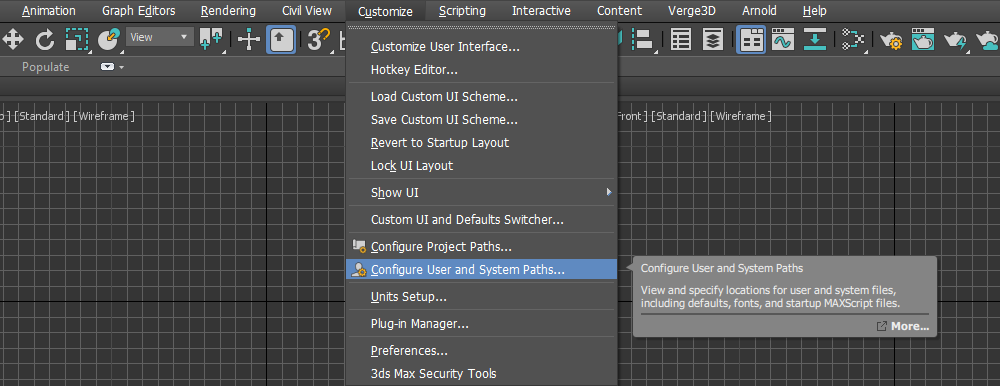This screenshot has height=386, width=1000.
Task: Choose Configure Project Paths...
Action: pos(482,246)
